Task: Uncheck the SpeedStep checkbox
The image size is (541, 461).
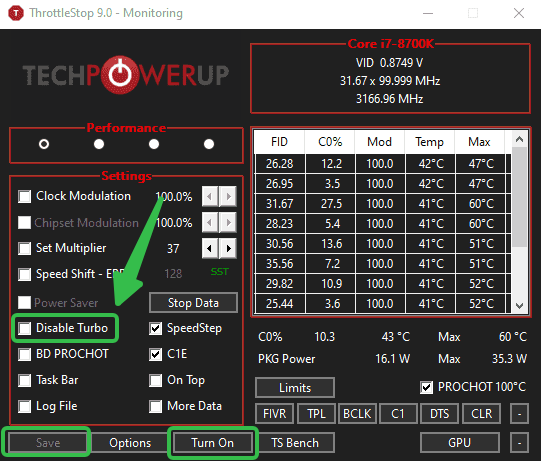Action: [x=156, y=328]
